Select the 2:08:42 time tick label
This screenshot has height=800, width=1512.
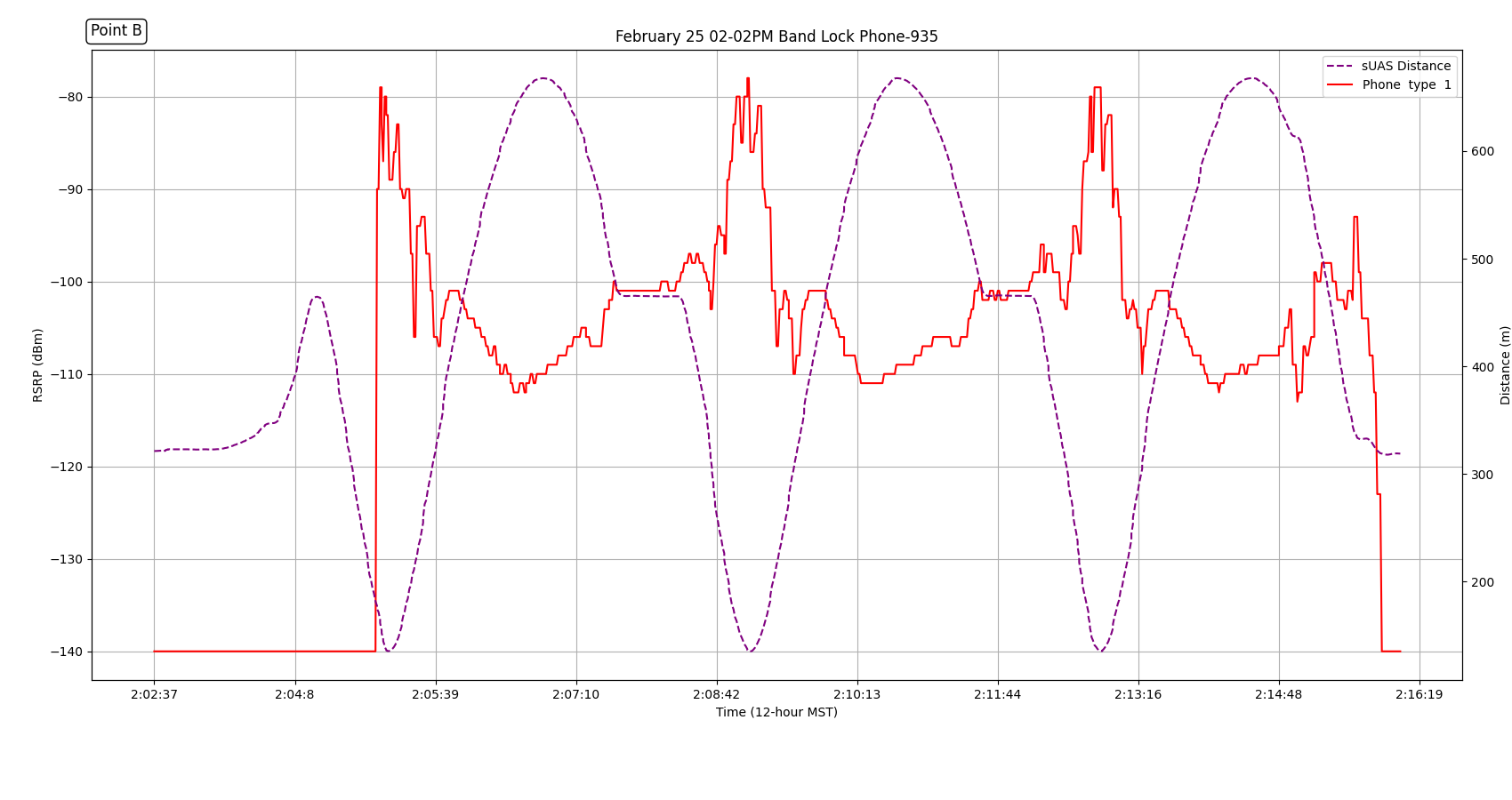click(717, 694)
